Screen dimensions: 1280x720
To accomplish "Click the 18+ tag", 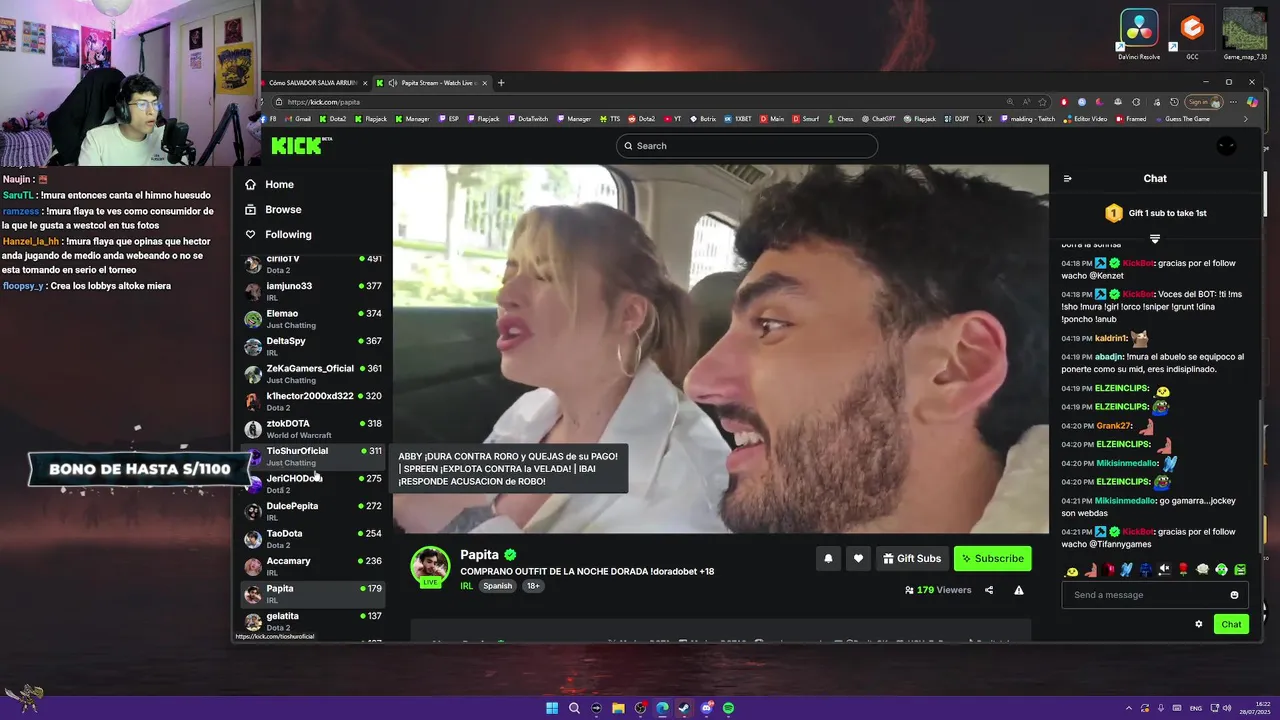I will (x=533, y=586).
